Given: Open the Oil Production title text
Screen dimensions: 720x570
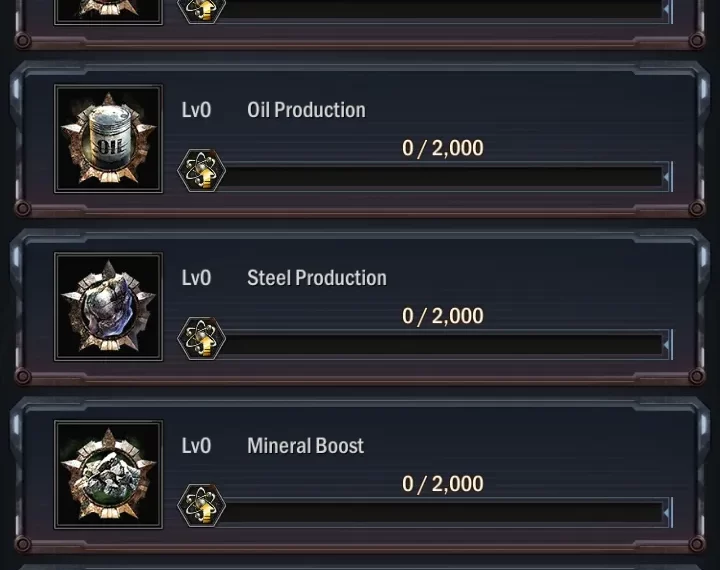Looking at the screenshot, I should tap(306, 110).
